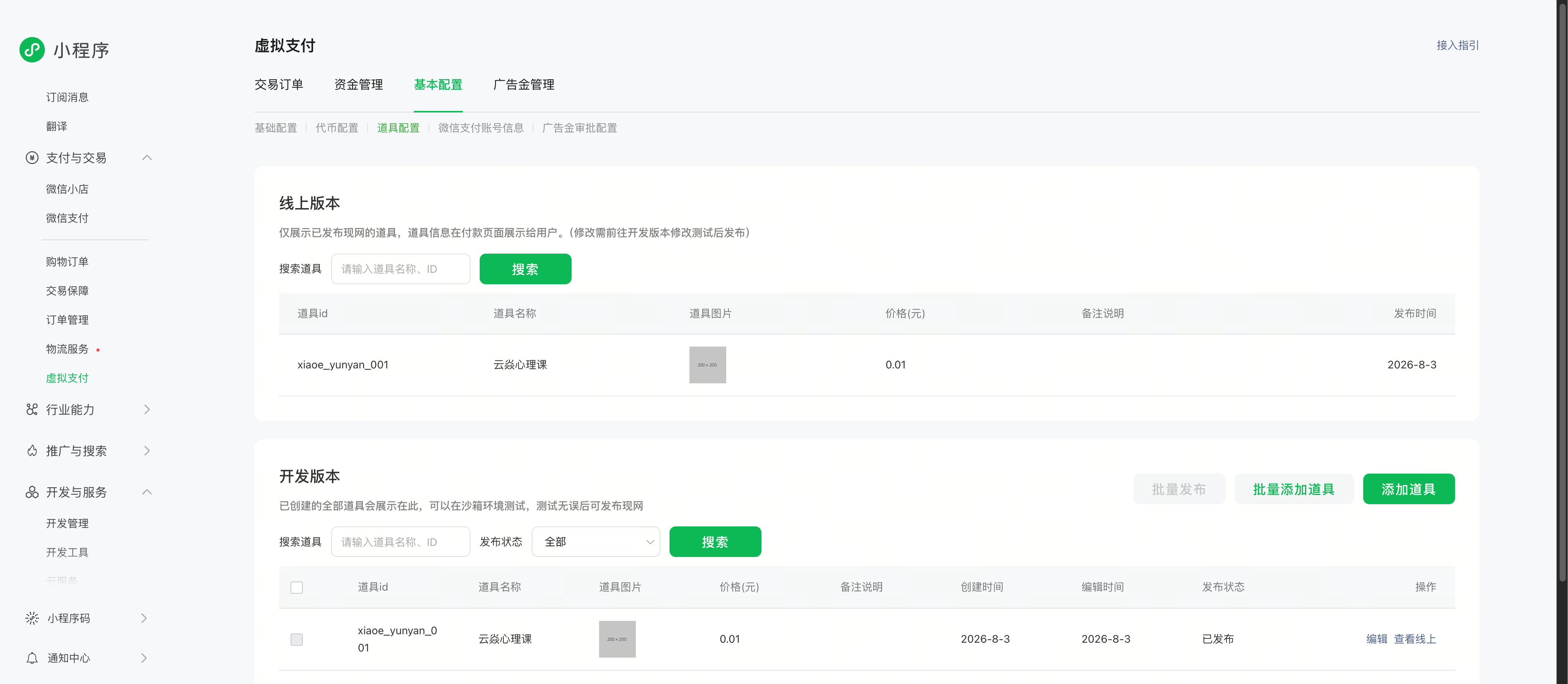Click the green Mini Program logo icon
The image size is (1568, 684).
[x=32, y=49]
